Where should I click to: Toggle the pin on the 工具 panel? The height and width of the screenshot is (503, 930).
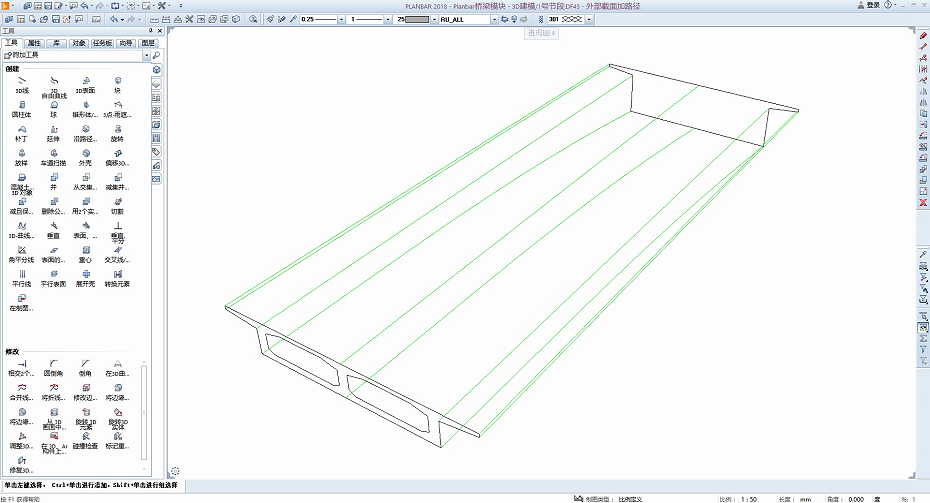click(151, 31)
